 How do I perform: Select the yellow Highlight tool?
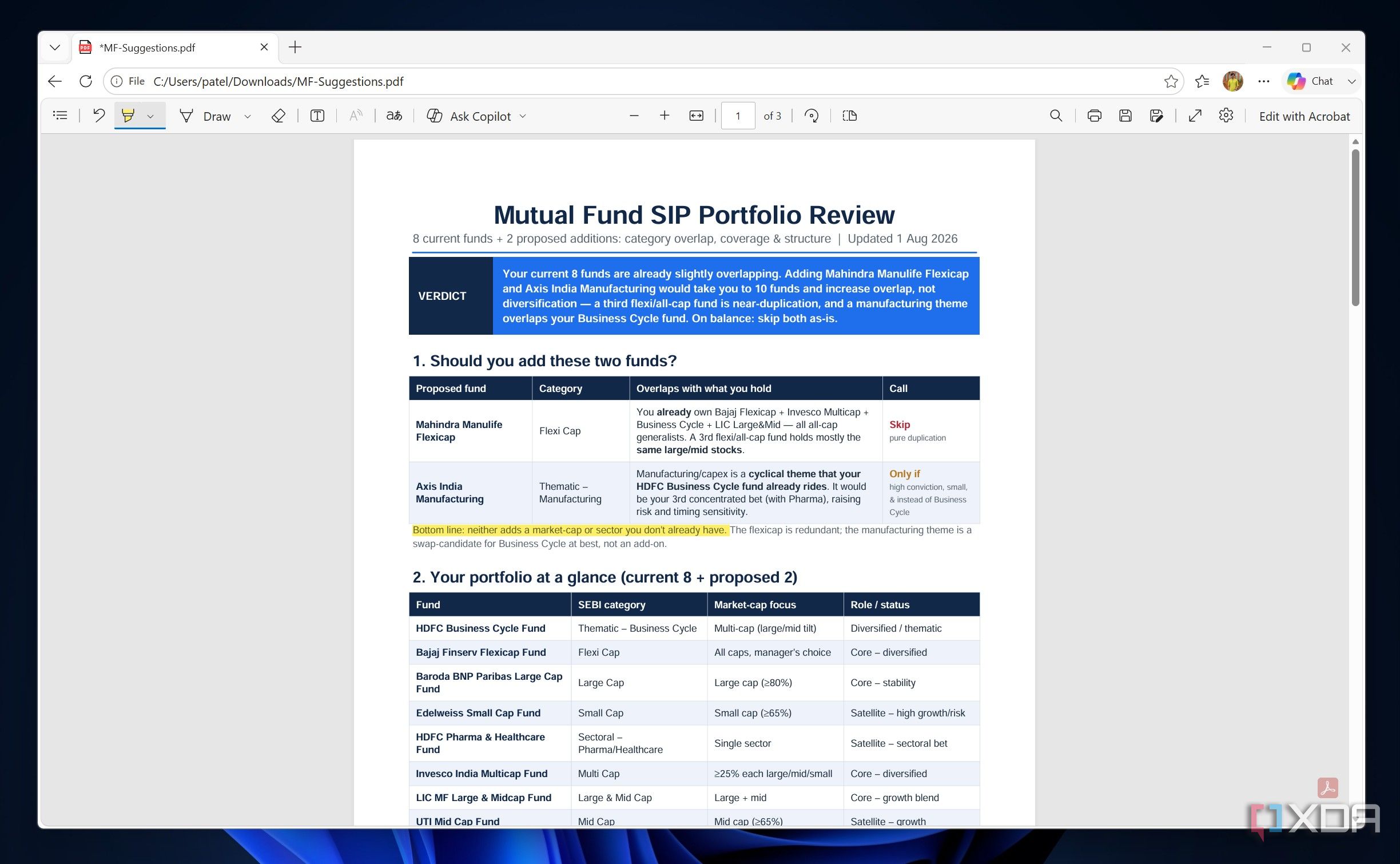pyautogui.click(x=128, y=116)
